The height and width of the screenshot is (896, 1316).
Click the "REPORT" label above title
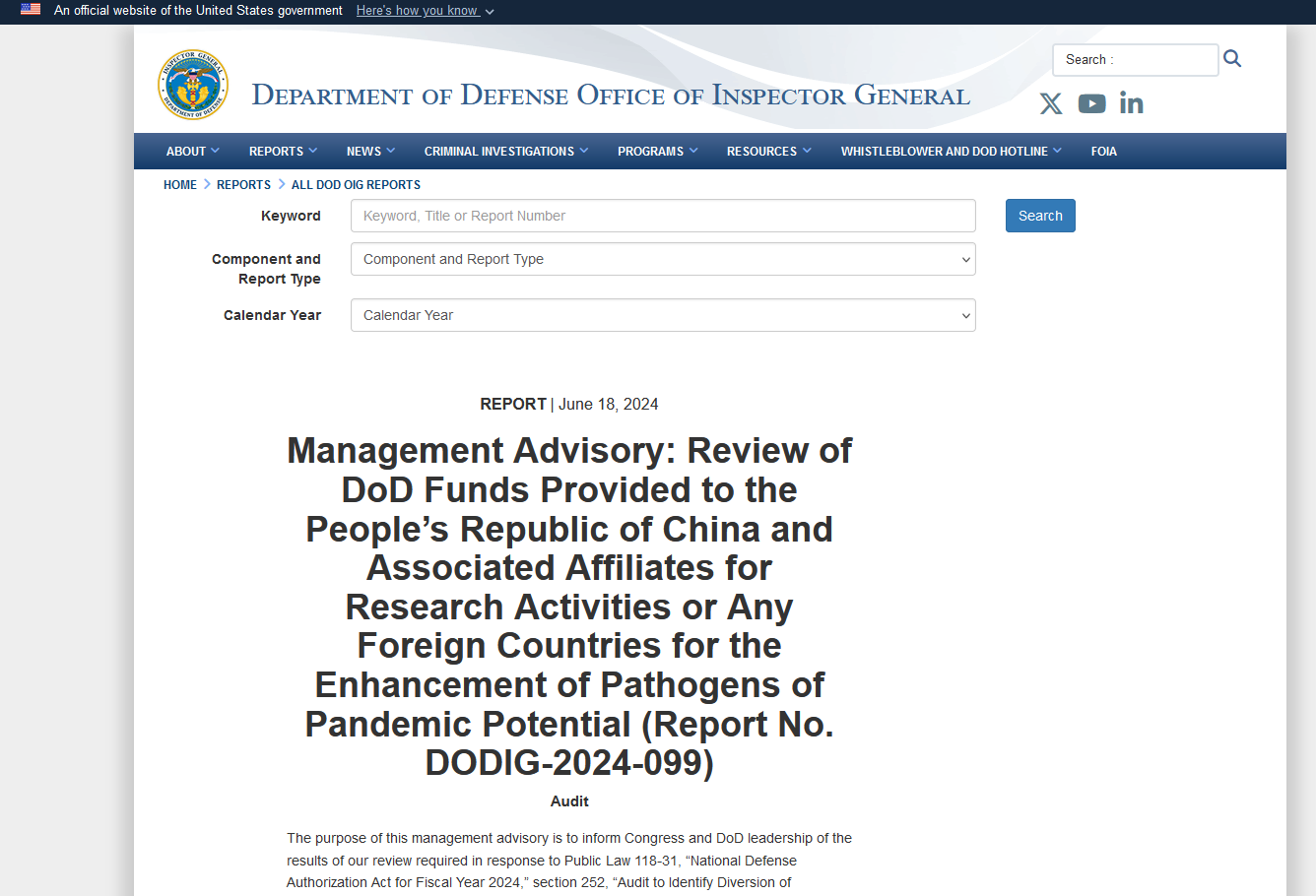513,404
